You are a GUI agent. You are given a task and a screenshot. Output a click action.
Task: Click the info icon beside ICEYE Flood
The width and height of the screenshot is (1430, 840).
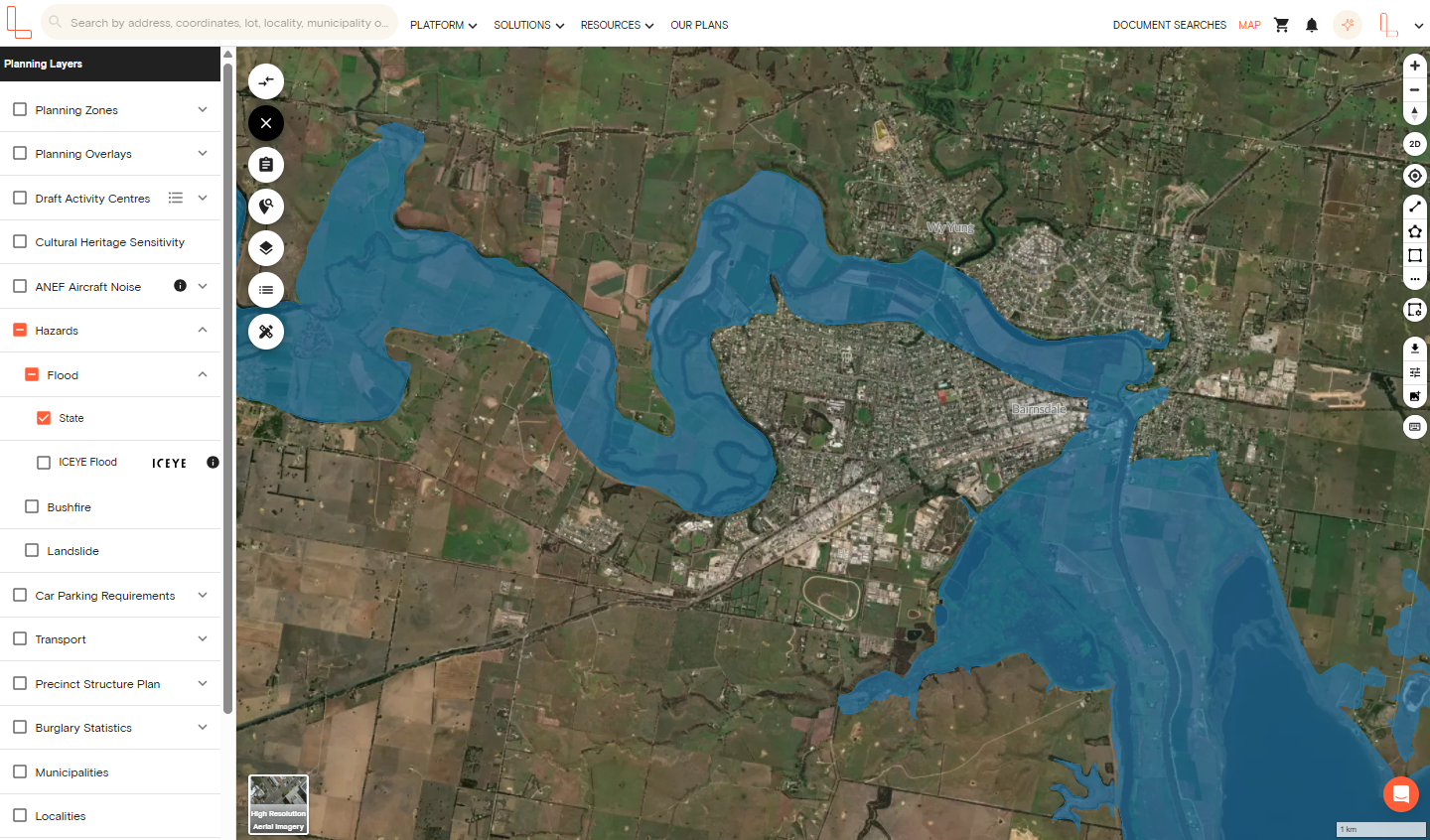tap(213, 463)
